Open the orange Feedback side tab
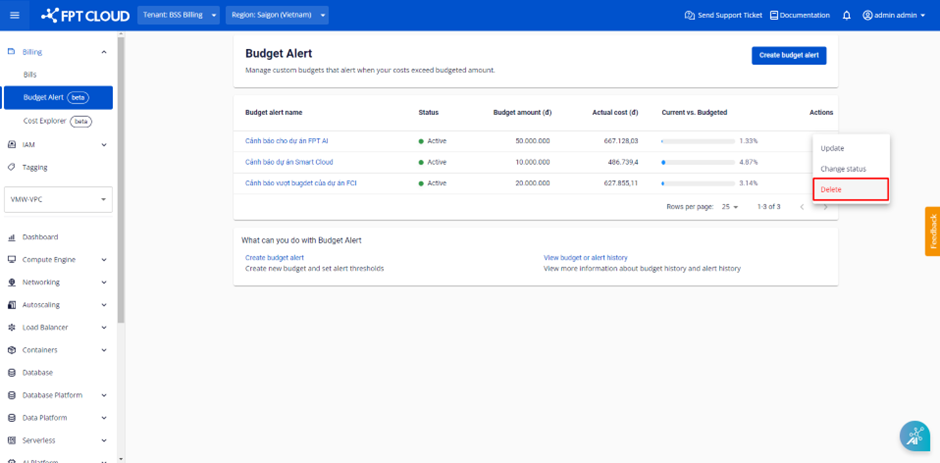The width and height of the screenshot is (940, 463). click(932, 231)
